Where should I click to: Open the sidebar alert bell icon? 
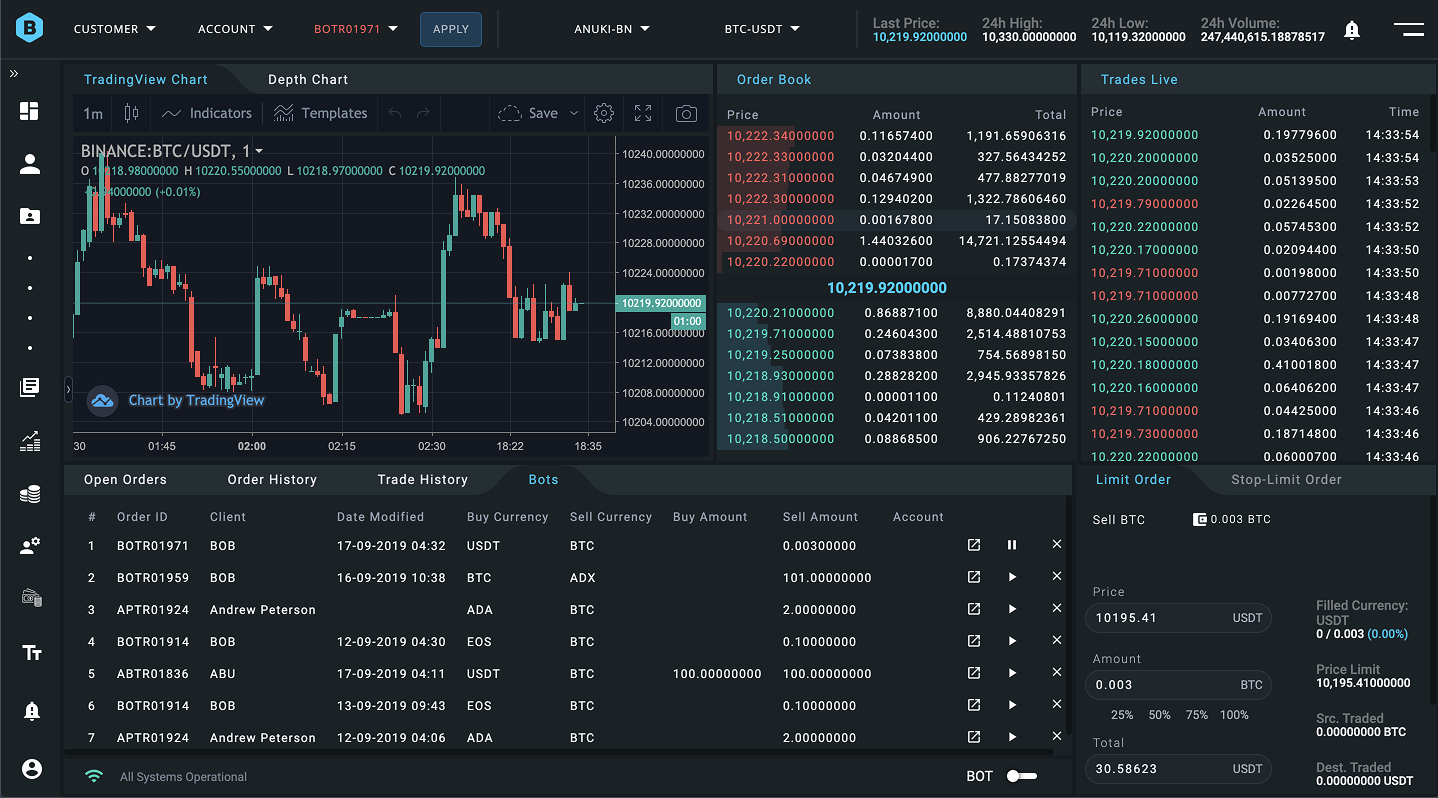pos(31,711)
